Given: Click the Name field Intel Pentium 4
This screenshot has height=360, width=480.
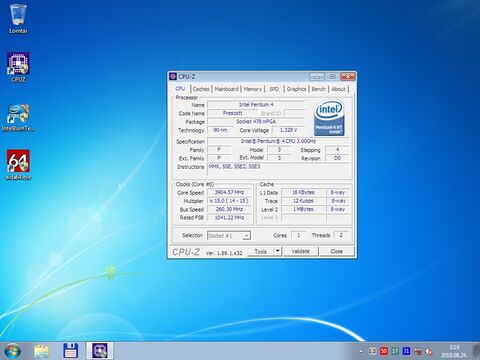Looking at the screenshot, I should (x=256, y=105).
